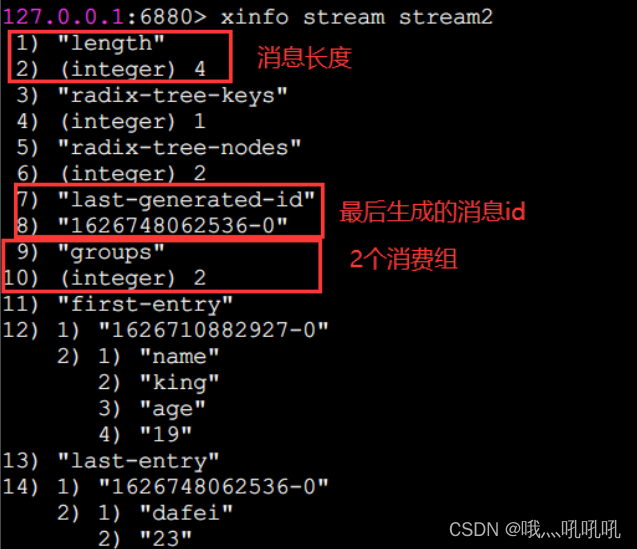This screenshot has height=549, width=637.
Task: Click the 2个消费组 annotation label
Action: (x=403, y=259)
